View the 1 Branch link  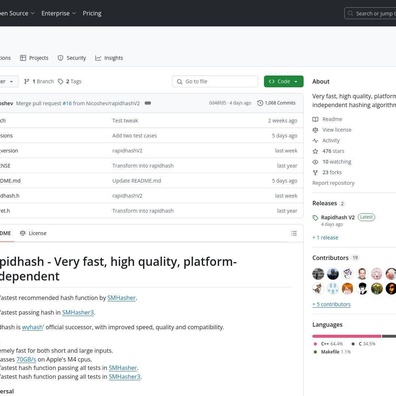click(39, 81)
